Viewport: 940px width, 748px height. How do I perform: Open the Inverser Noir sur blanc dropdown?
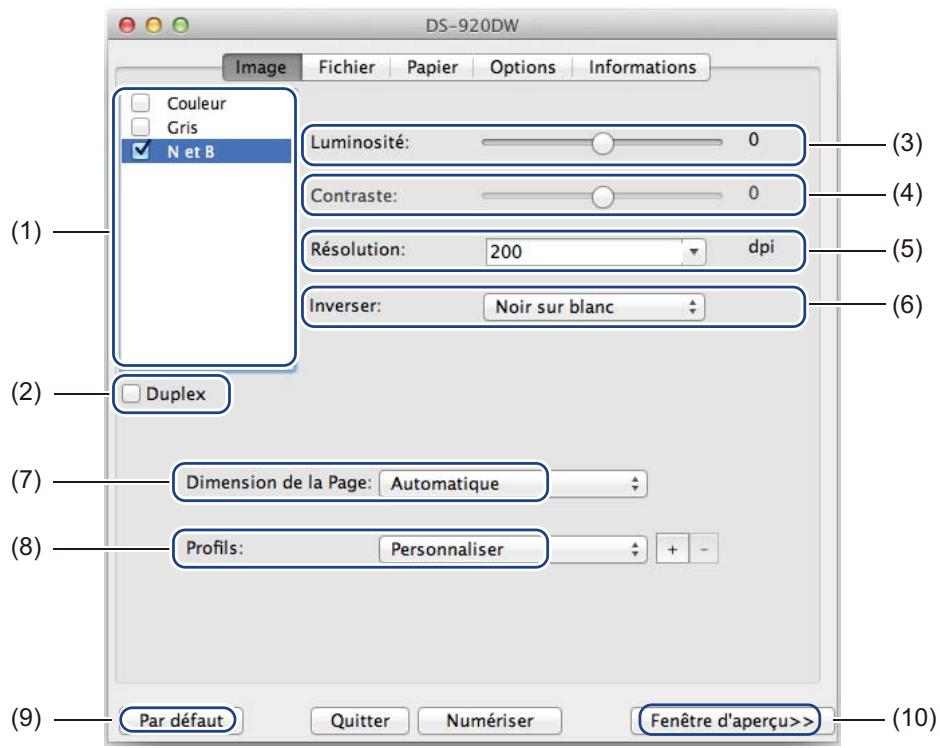pyautogui.click(x=593, y=307)
